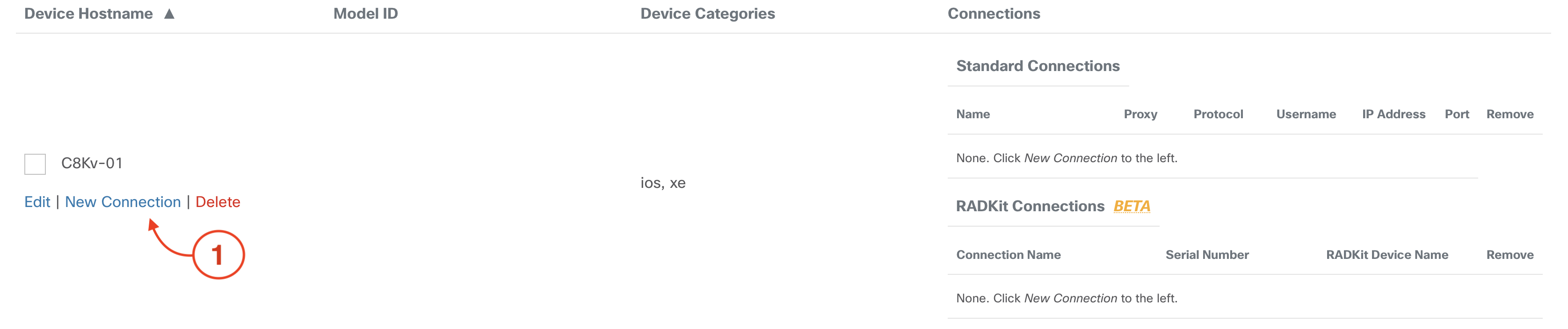Open the BETA label link
The width and height of the screenshot is (1568, 329).
[x=1132, y=206]
